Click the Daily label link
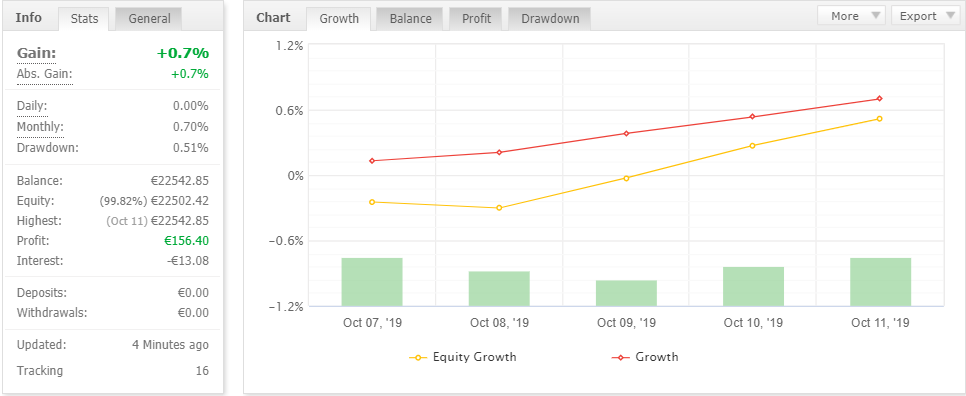 31,106
